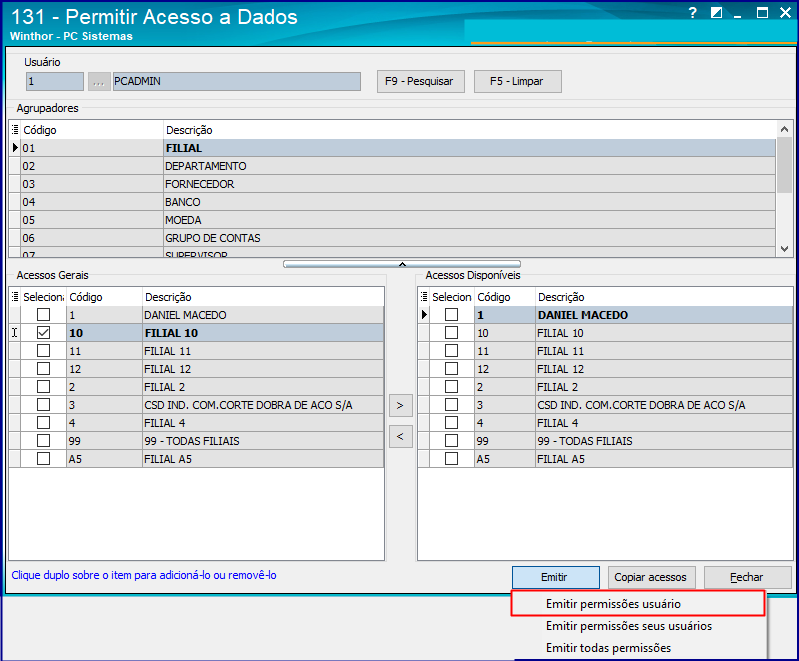799x661 pixels.
Task: Collapse the Agrupadores panel splitter arrow
Action: tap(402, 264)
